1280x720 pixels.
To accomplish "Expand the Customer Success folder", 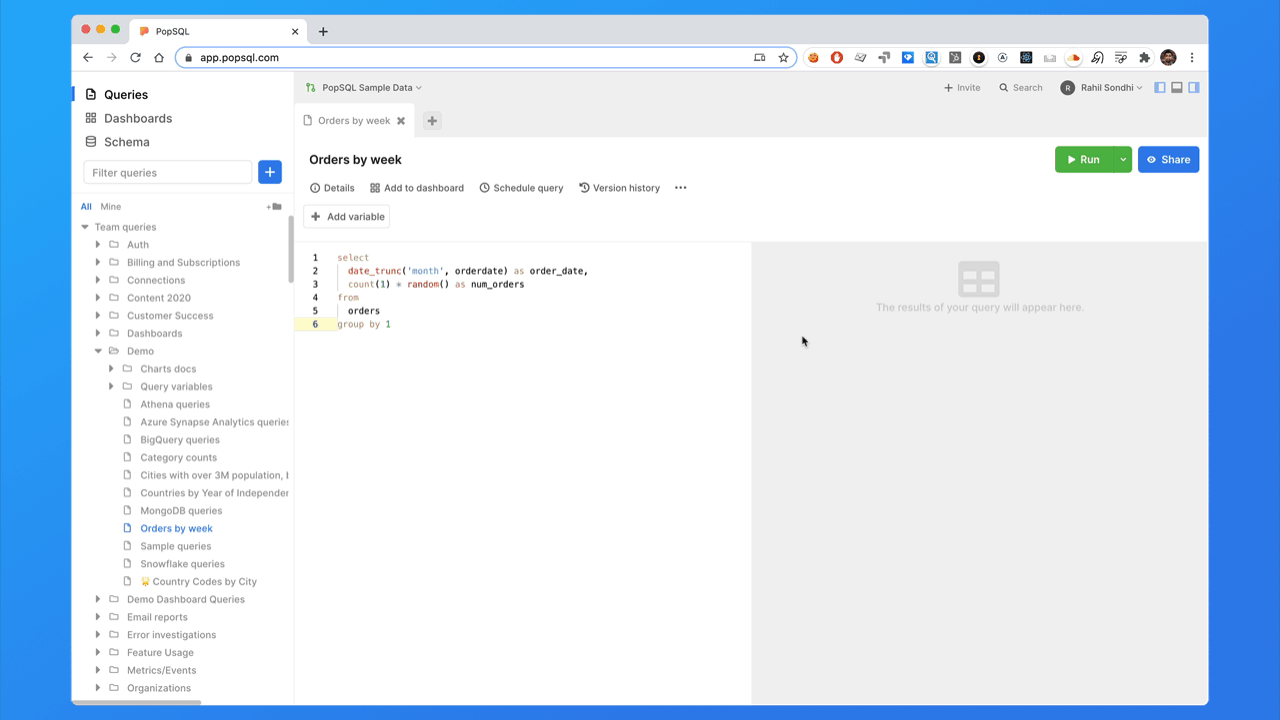I will (x=98, y=316).
